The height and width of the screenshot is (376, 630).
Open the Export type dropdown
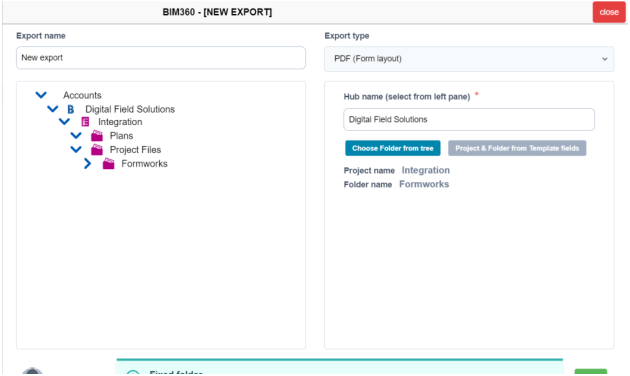coord(469,59)
